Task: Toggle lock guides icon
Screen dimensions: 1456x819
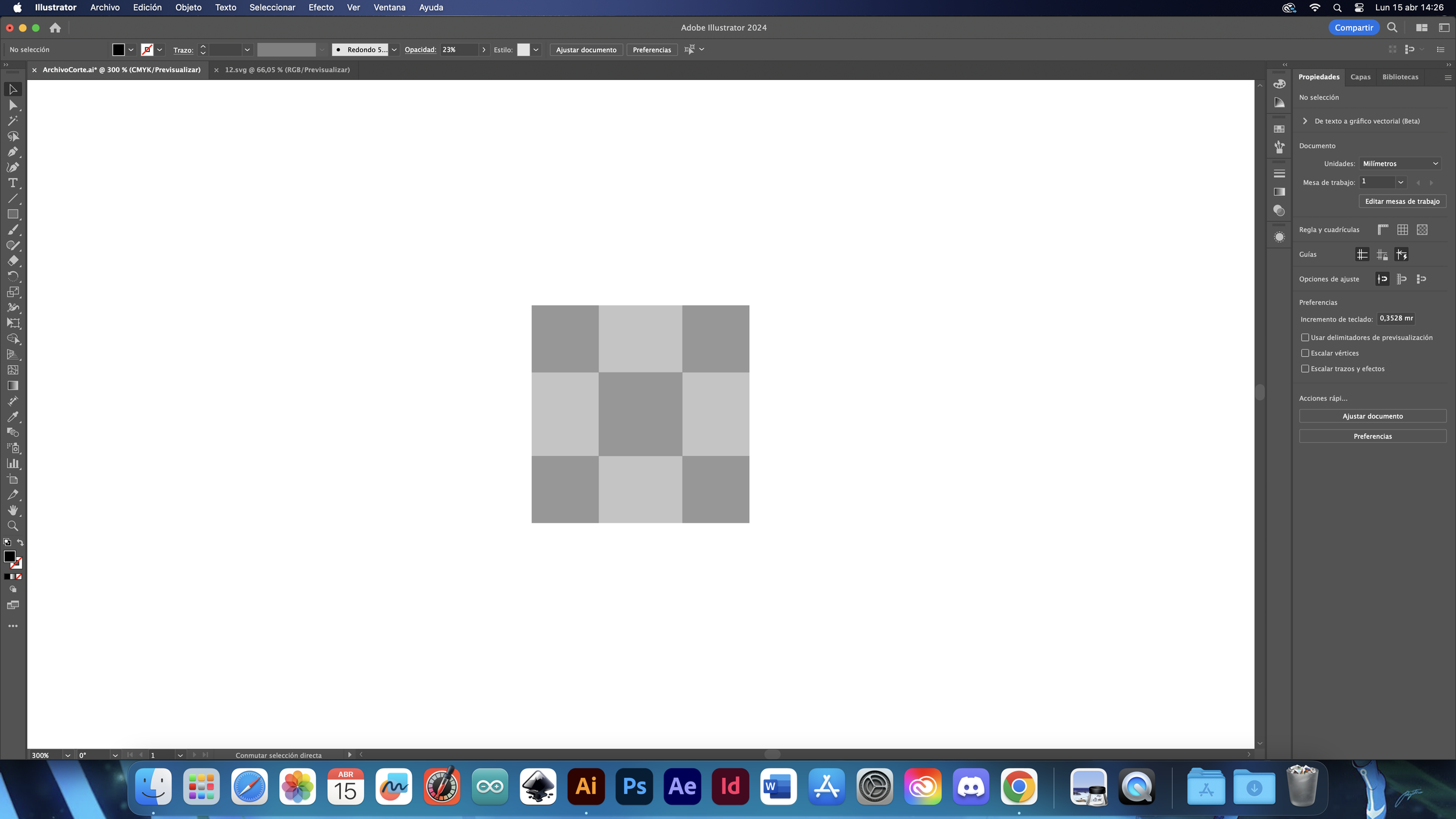Action: point(1382,255)
